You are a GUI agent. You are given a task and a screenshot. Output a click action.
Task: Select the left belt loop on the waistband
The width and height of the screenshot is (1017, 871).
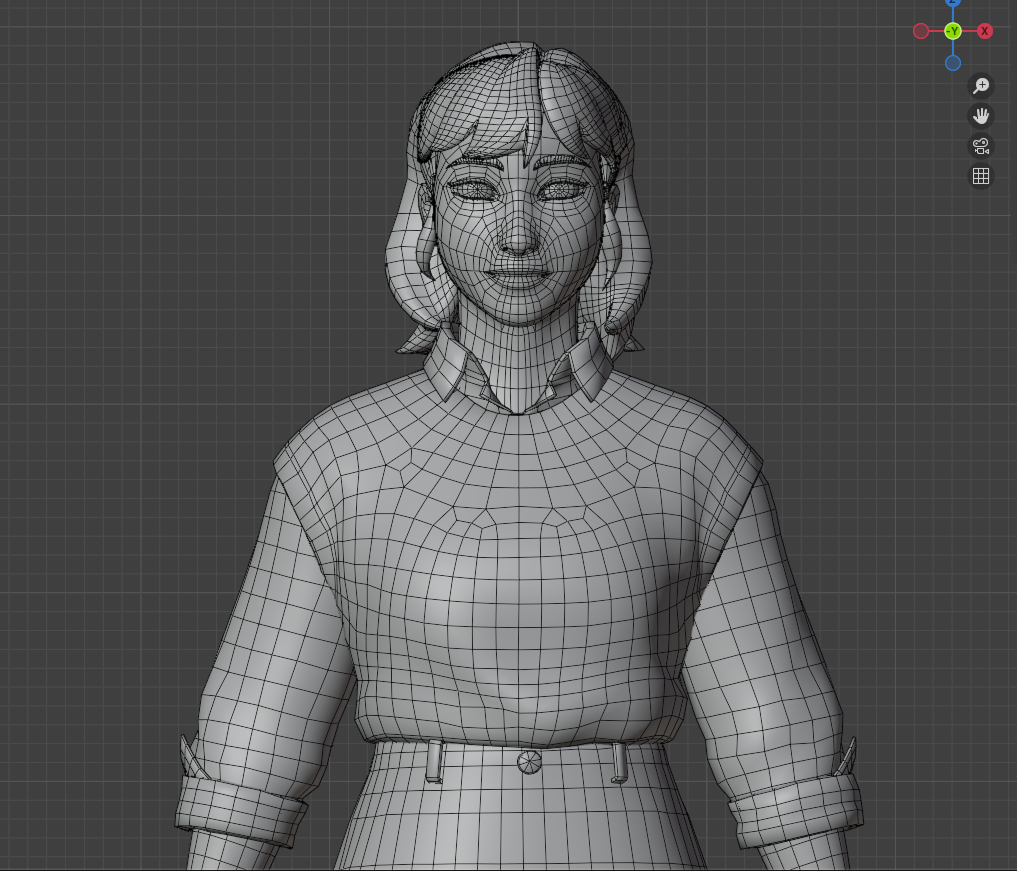tap(434, 762)
